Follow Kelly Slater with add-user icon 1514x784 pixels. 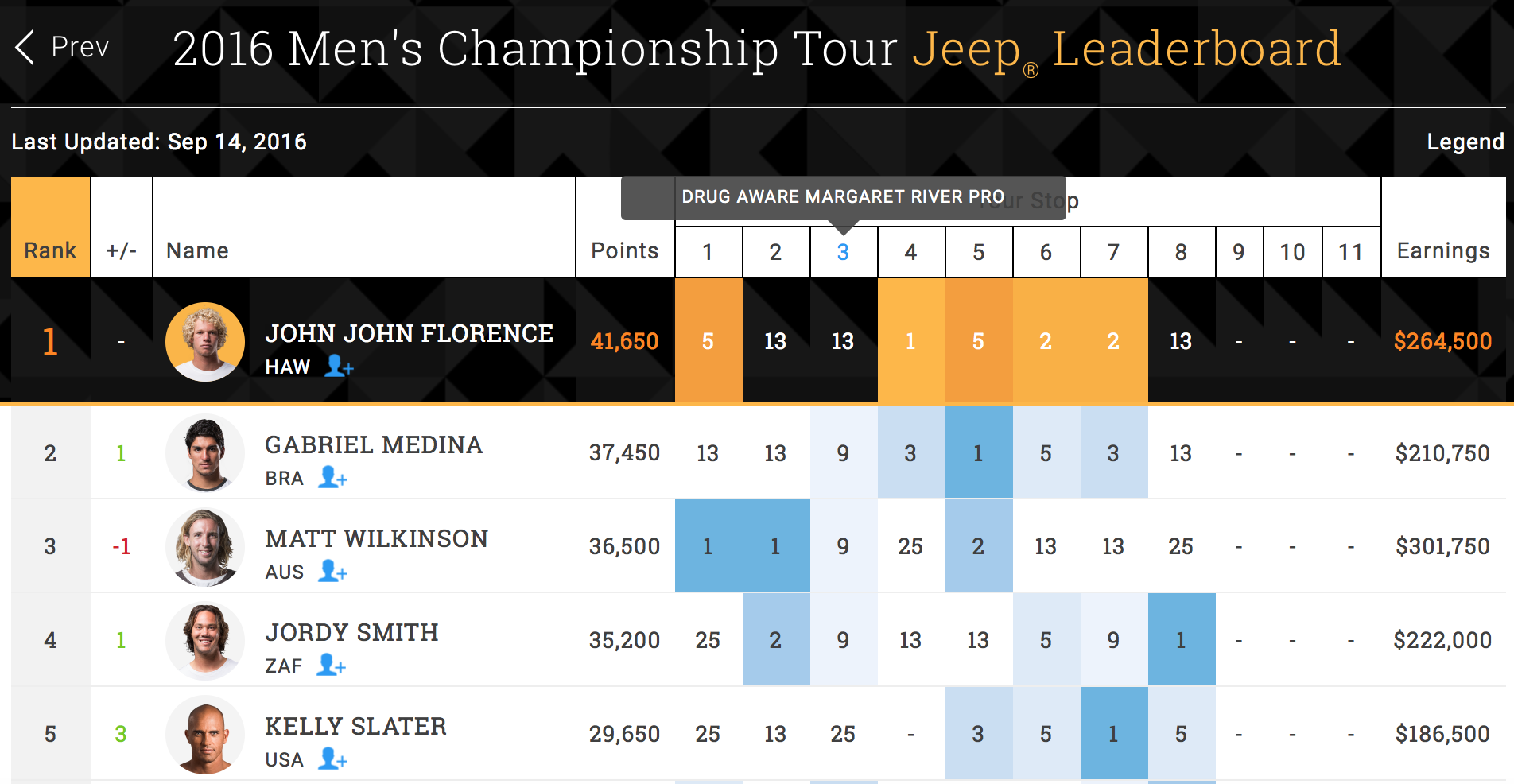coord(333,759)
